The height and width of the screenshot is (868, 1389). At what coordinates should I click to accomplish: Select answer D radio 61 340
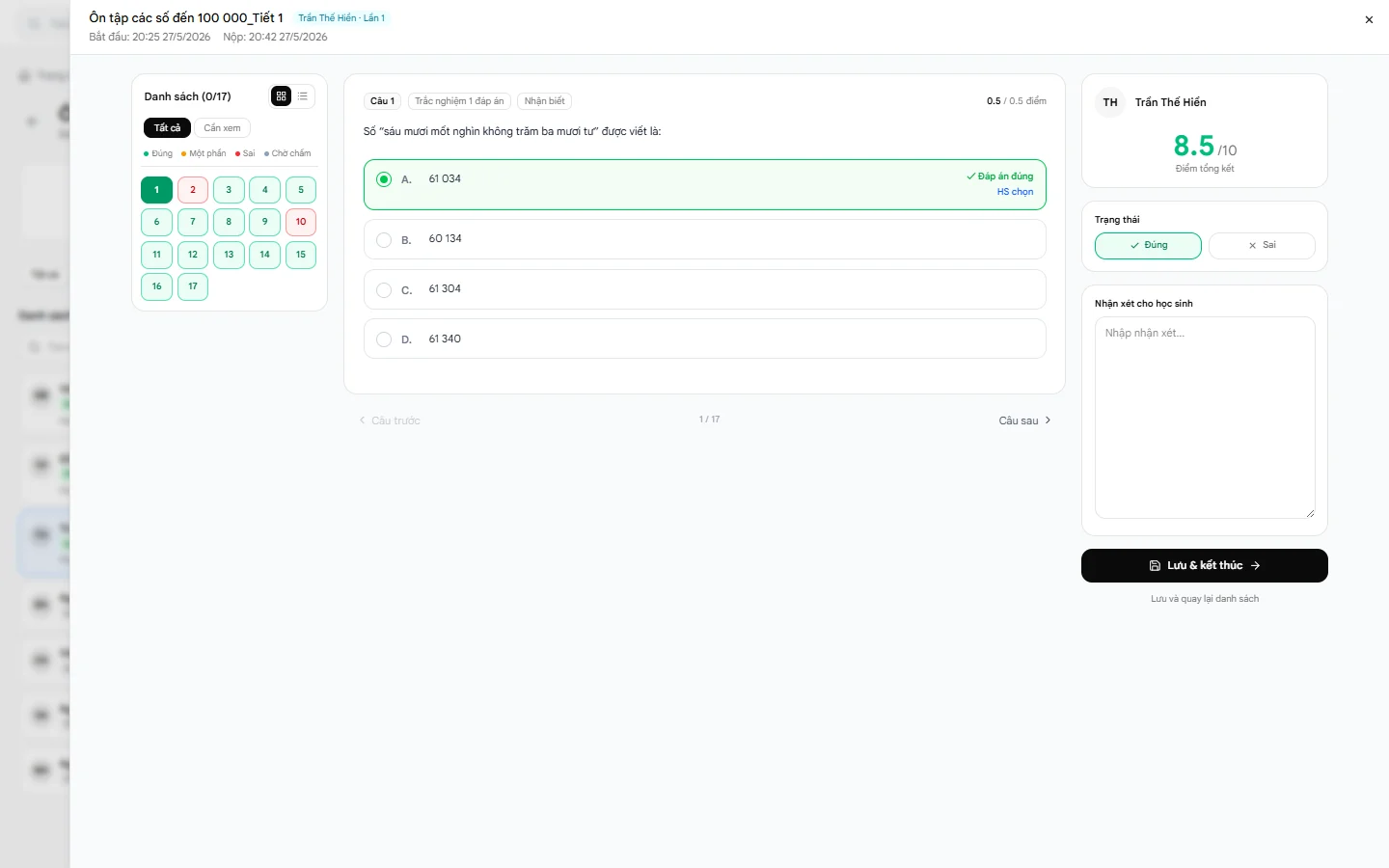tap(384, 339)
